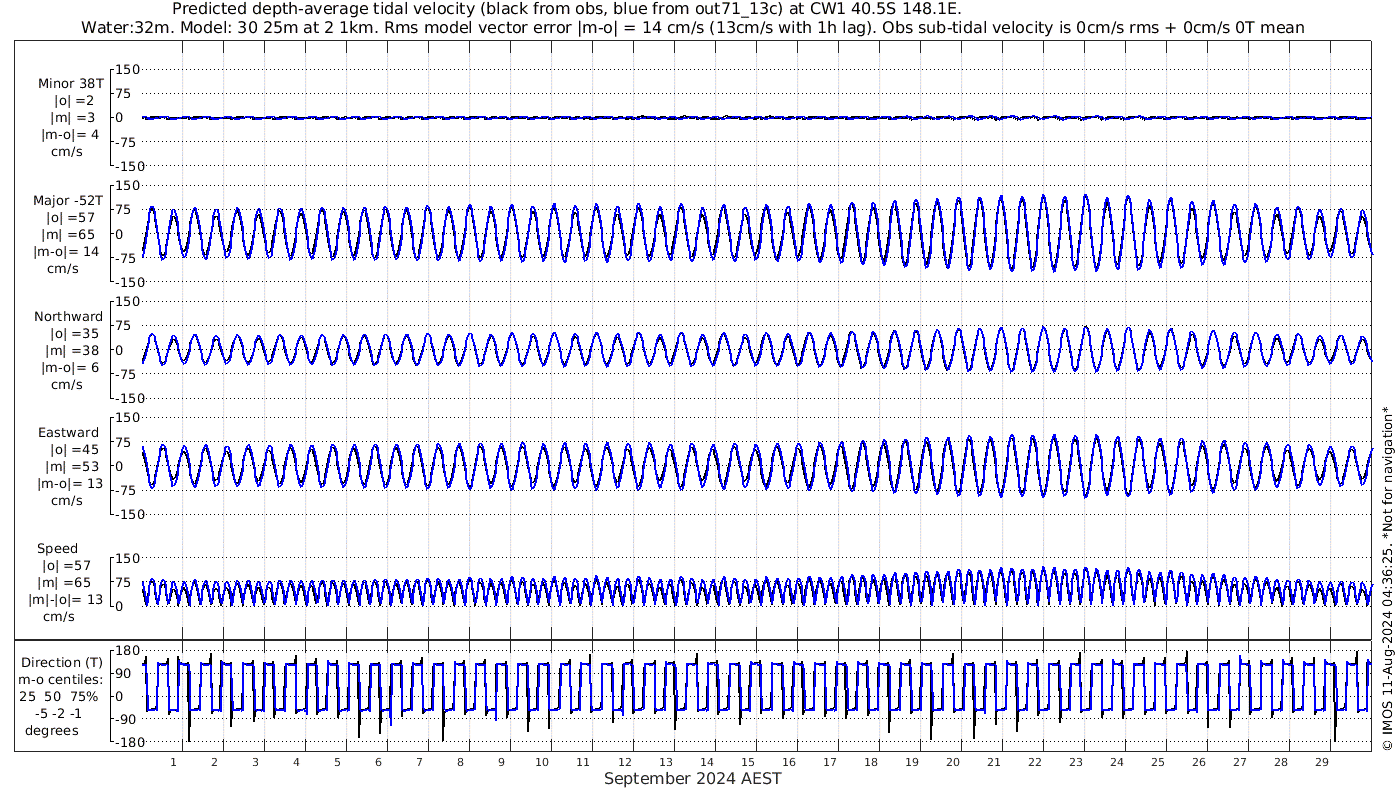This screenshot has width=1400, height=800.
Task: Click '|m-o|= 6' in the Northward panel
Action: click(x=70, y=368)
